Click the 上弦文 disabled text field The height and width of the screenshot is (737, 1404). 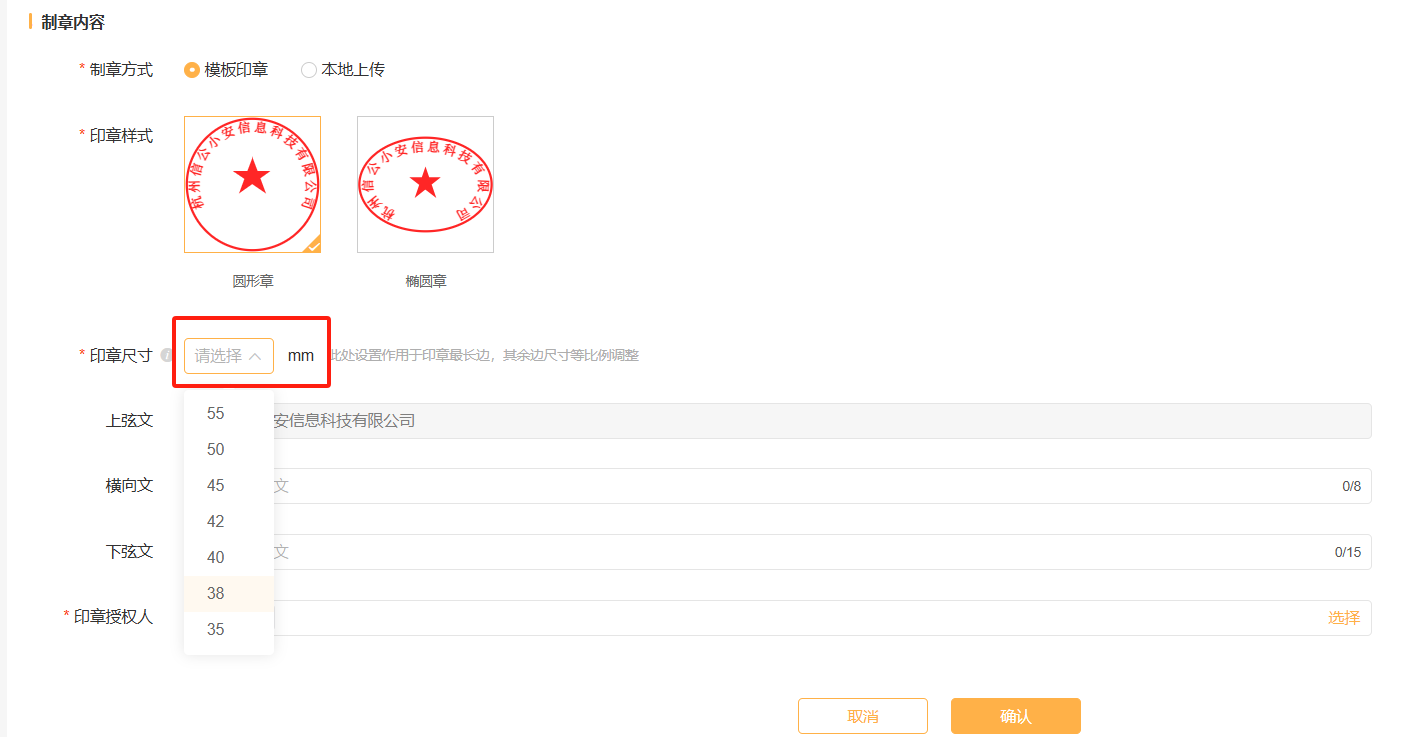click(x=778, y=421)
